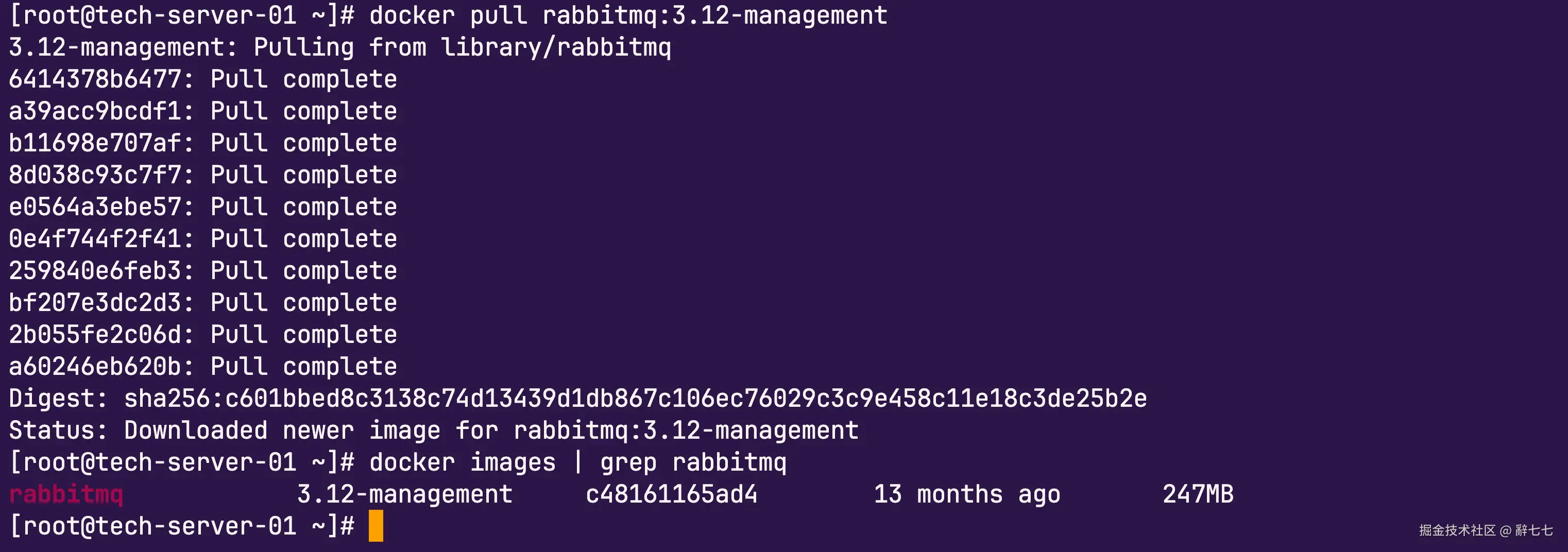This screenshot has width=1568, height=552.
Task: Click layer ID 6414378b6477
Action: coord(95,79)
